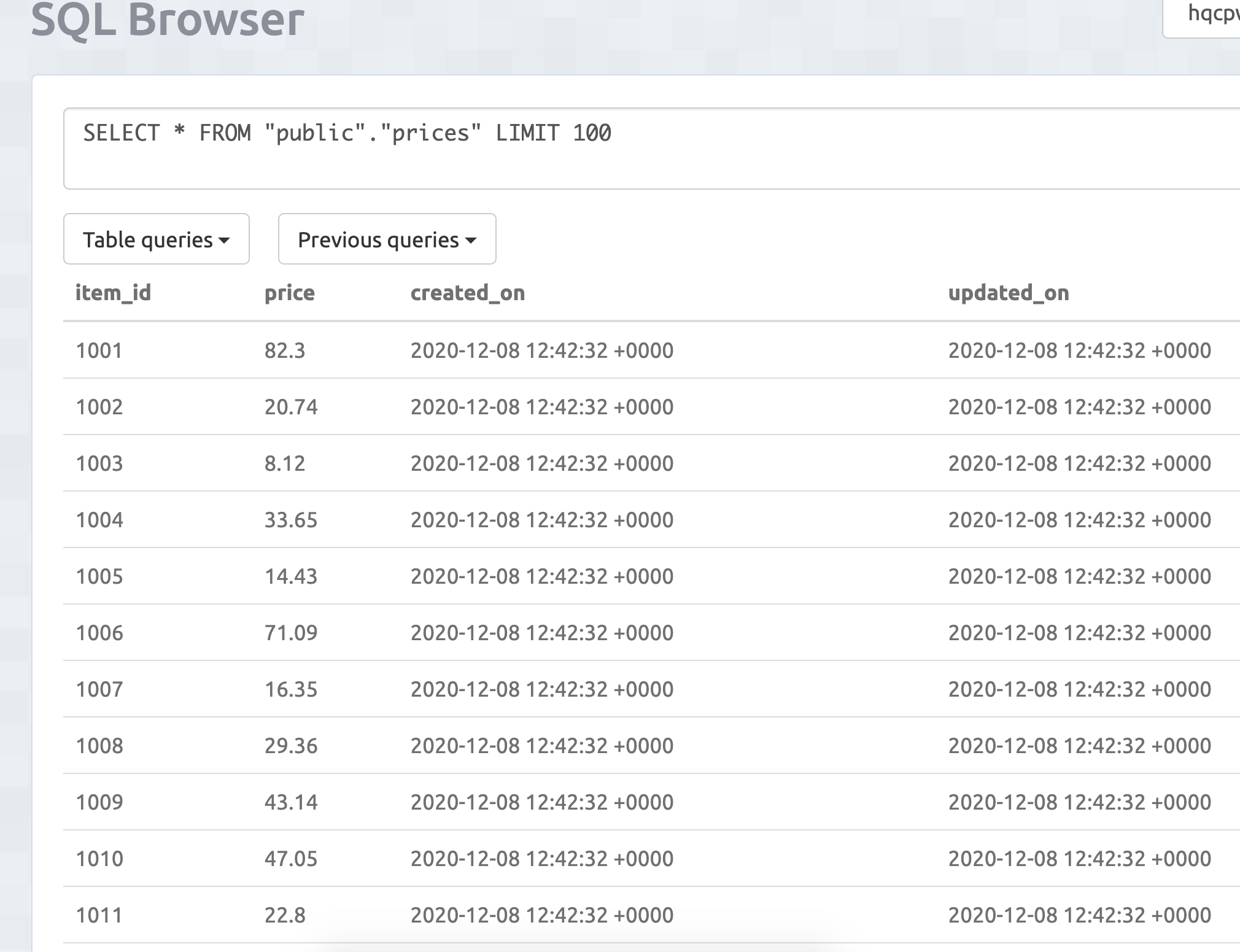
Task: Select the item_id 1004 cell
Action: (x=99, y=520)
